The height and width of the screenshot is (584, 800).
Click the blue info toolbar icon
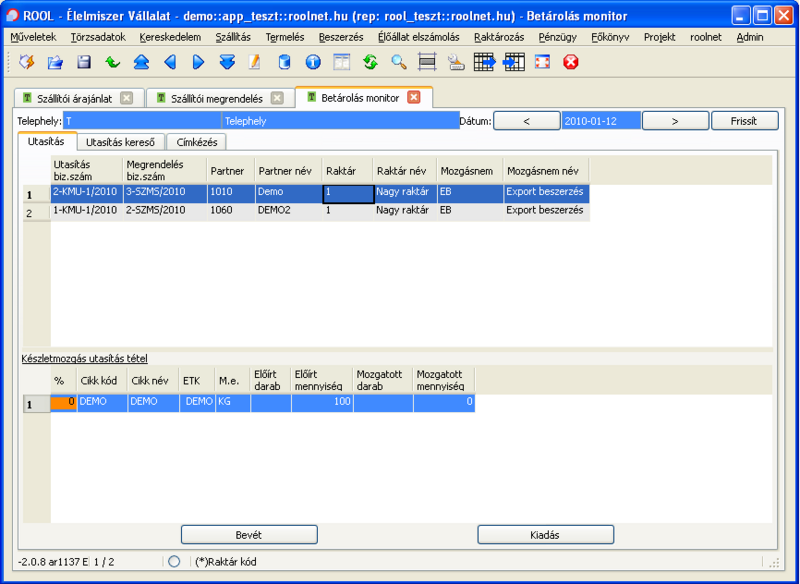click(x=313, y=63)
